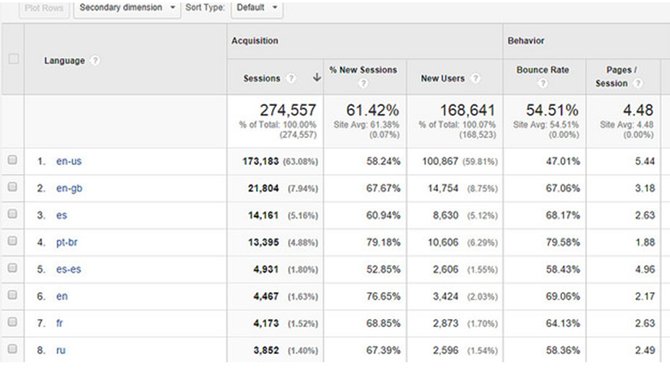The height and width of the screenshot is (369, 670).
Task: Open the es-es language link
Action: tap(68, 269)
